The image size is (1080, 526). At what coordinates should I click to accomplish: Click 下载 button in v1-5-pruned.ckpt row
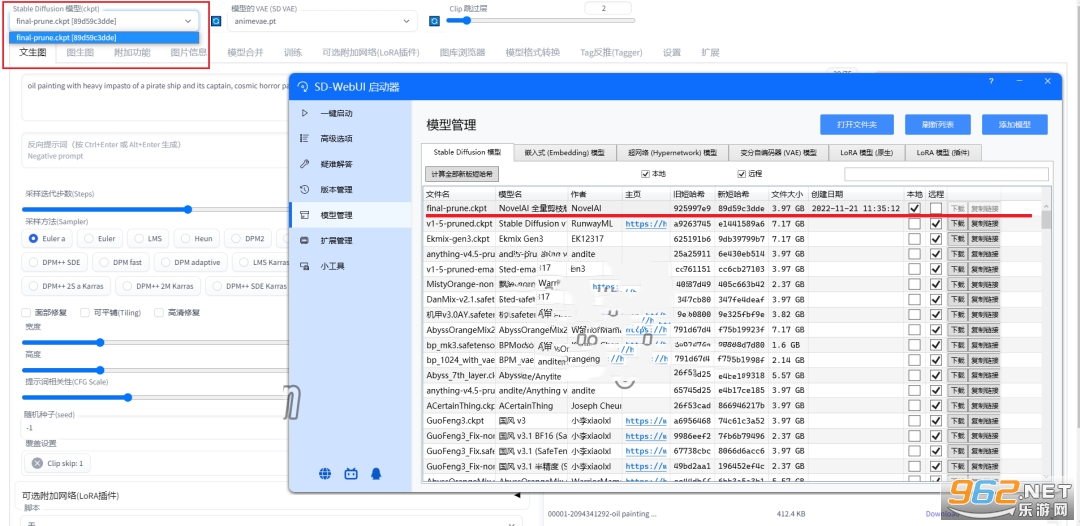pos(957,224)
